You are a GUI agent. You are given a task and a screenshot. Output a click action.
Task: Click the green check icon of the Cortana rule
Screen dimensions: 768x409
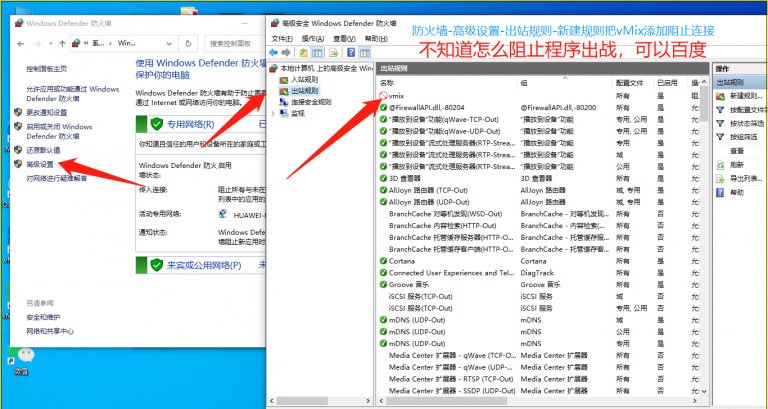click(x=384, y=261)
